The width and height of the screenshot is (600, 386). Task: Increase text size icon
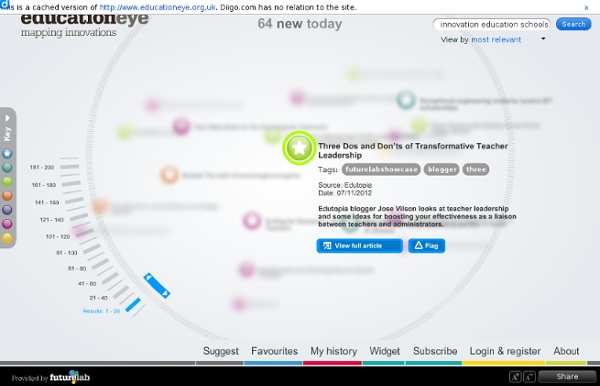[x=515, y=377]
